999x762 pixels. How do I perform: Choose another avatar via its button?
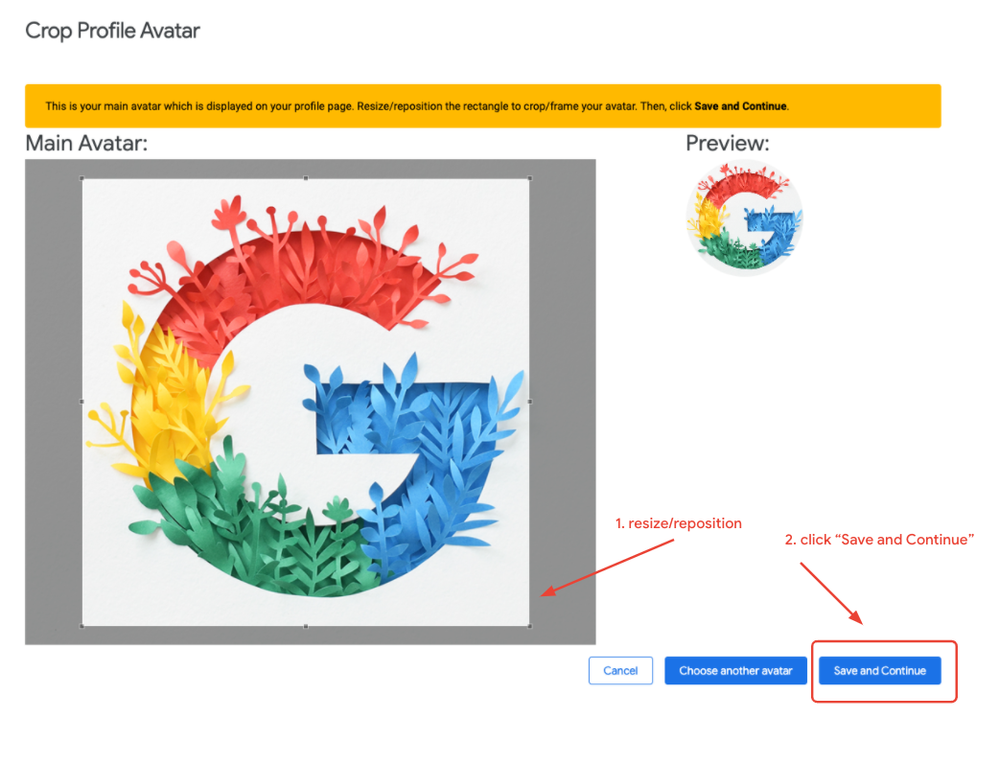(x=735, y=670)
